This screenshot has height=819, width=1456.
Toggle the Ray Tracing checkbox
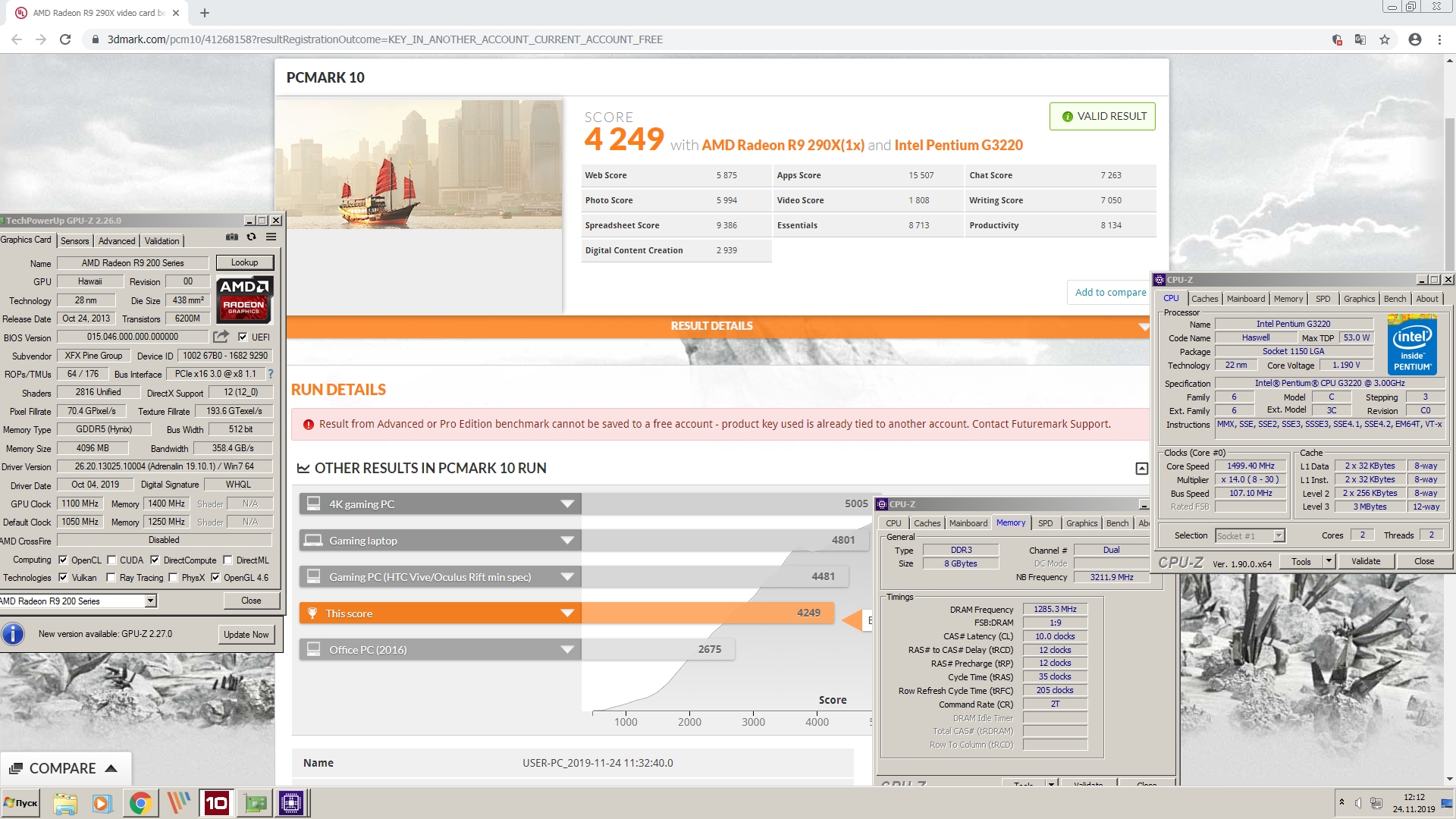[111, 577]
